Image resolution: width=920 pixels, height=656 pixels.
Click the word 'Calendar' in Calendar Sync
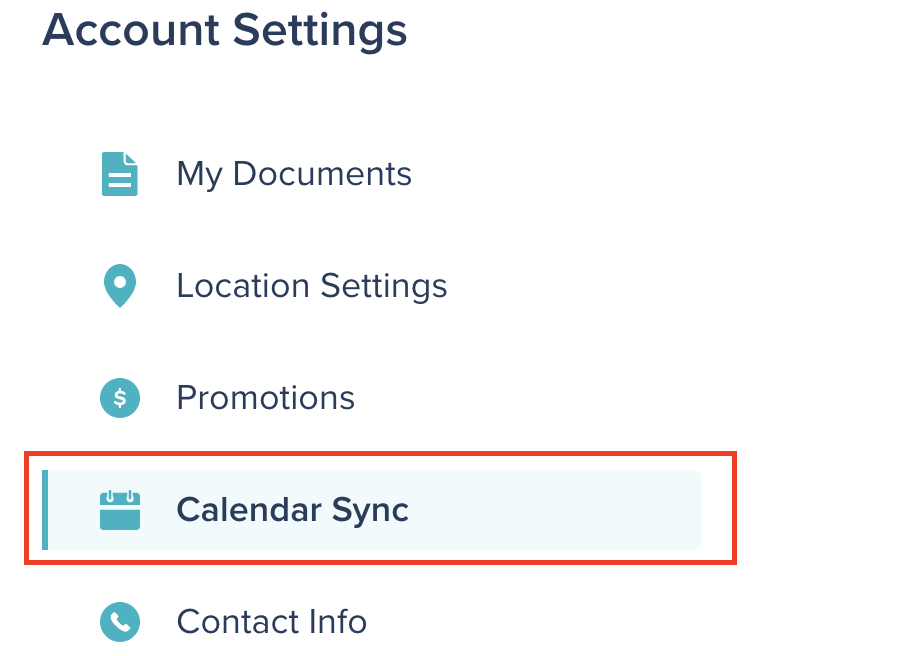point(249,510)
